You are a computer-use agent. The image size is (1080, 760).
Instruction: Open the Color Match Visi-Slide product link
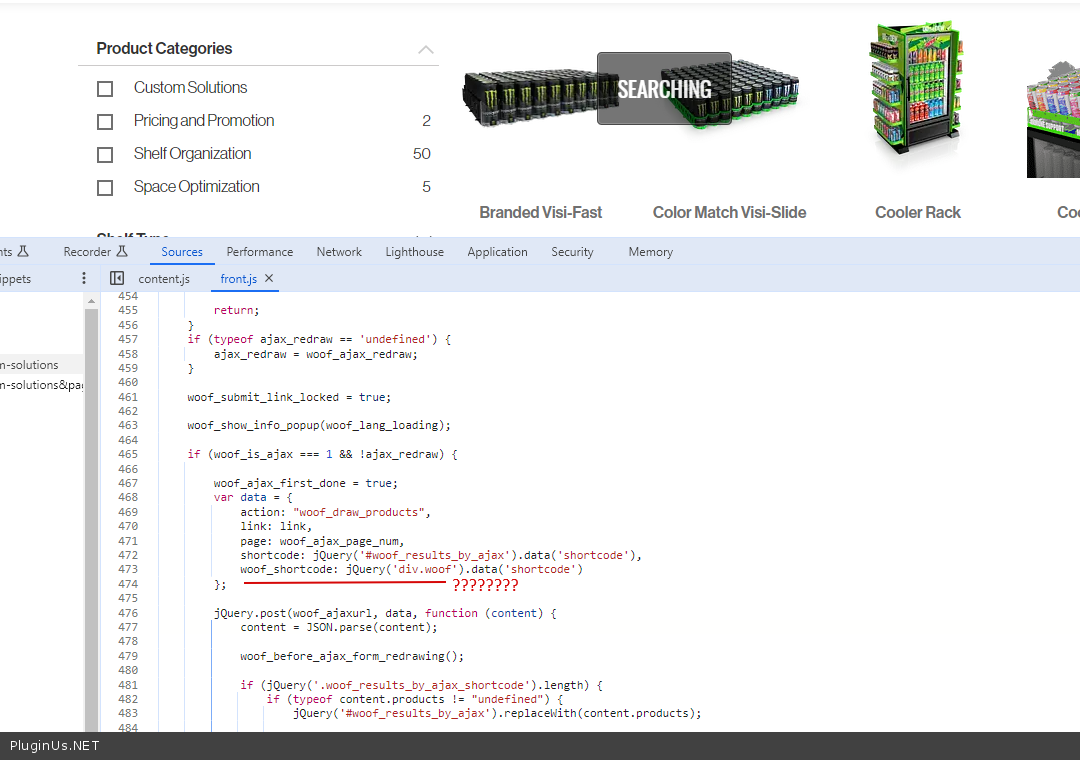(x=729, y=212)
